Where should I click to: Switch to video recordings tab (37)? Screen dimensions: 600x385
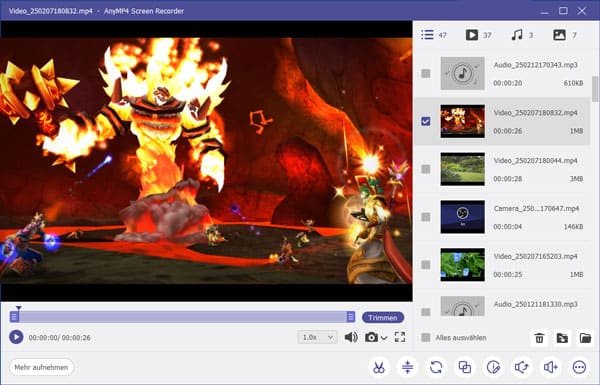tap(478, 35)
